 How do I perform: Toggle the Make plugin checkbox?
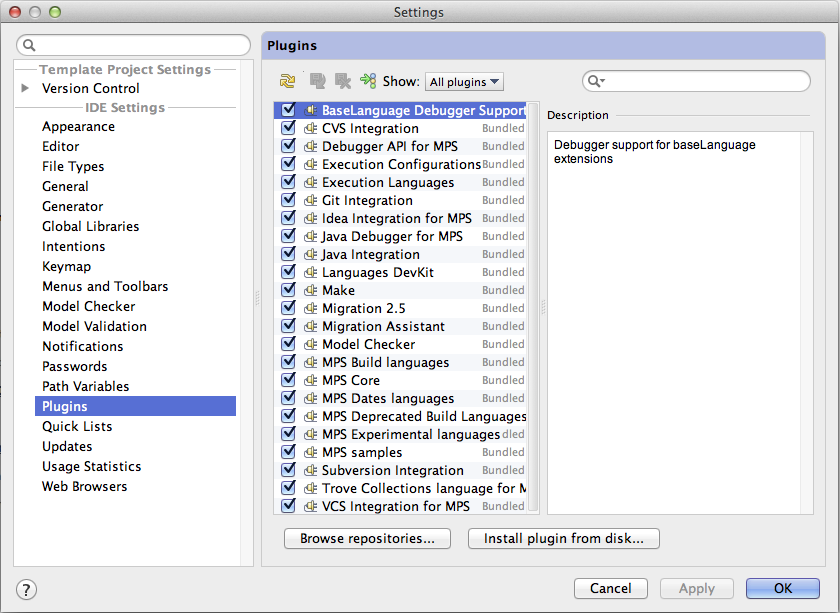pyautogui.click(x=288, y=290)
